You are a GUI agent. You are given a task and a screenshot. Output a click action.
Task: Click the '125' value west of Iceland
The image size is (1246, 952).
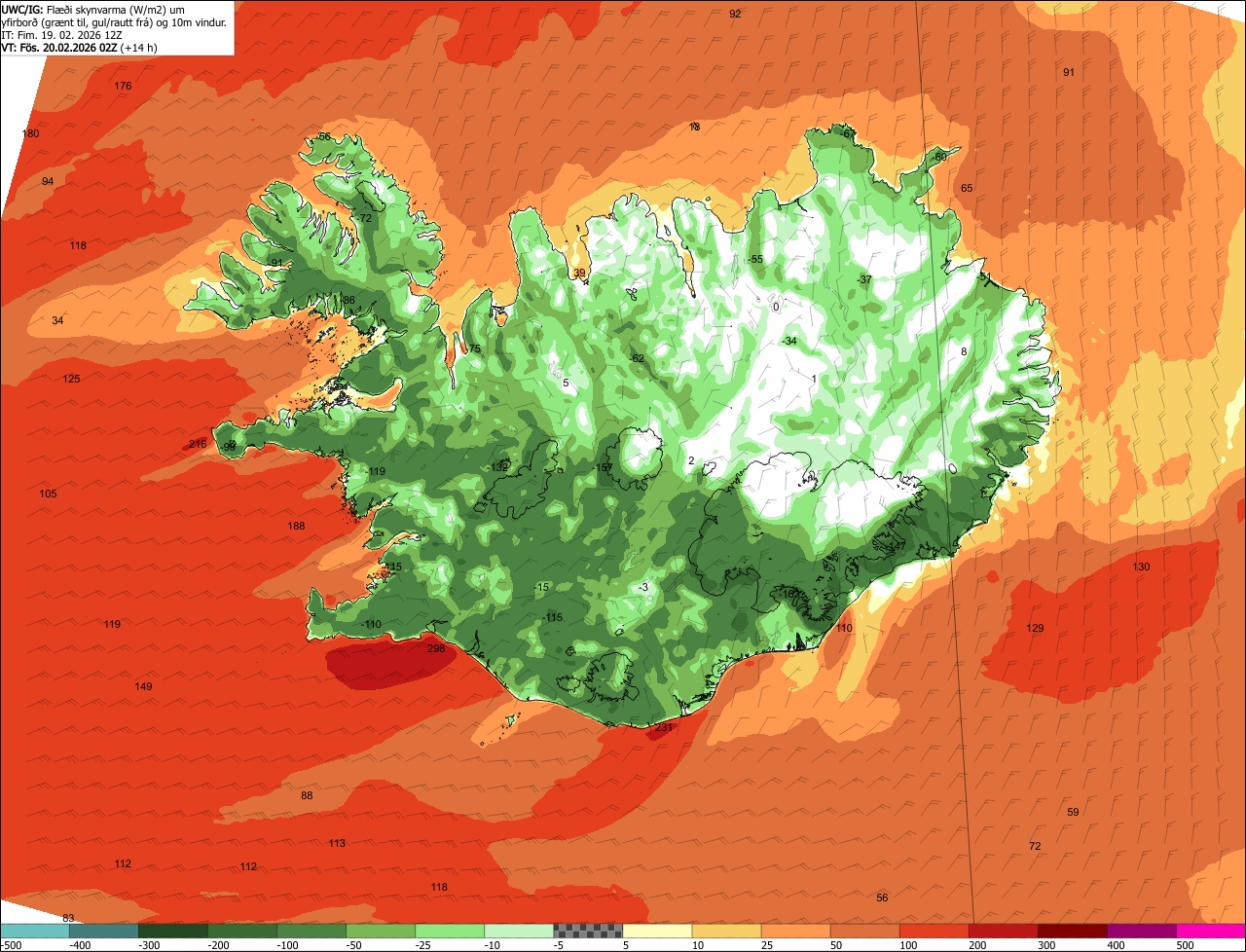click(x=71, y=379)
